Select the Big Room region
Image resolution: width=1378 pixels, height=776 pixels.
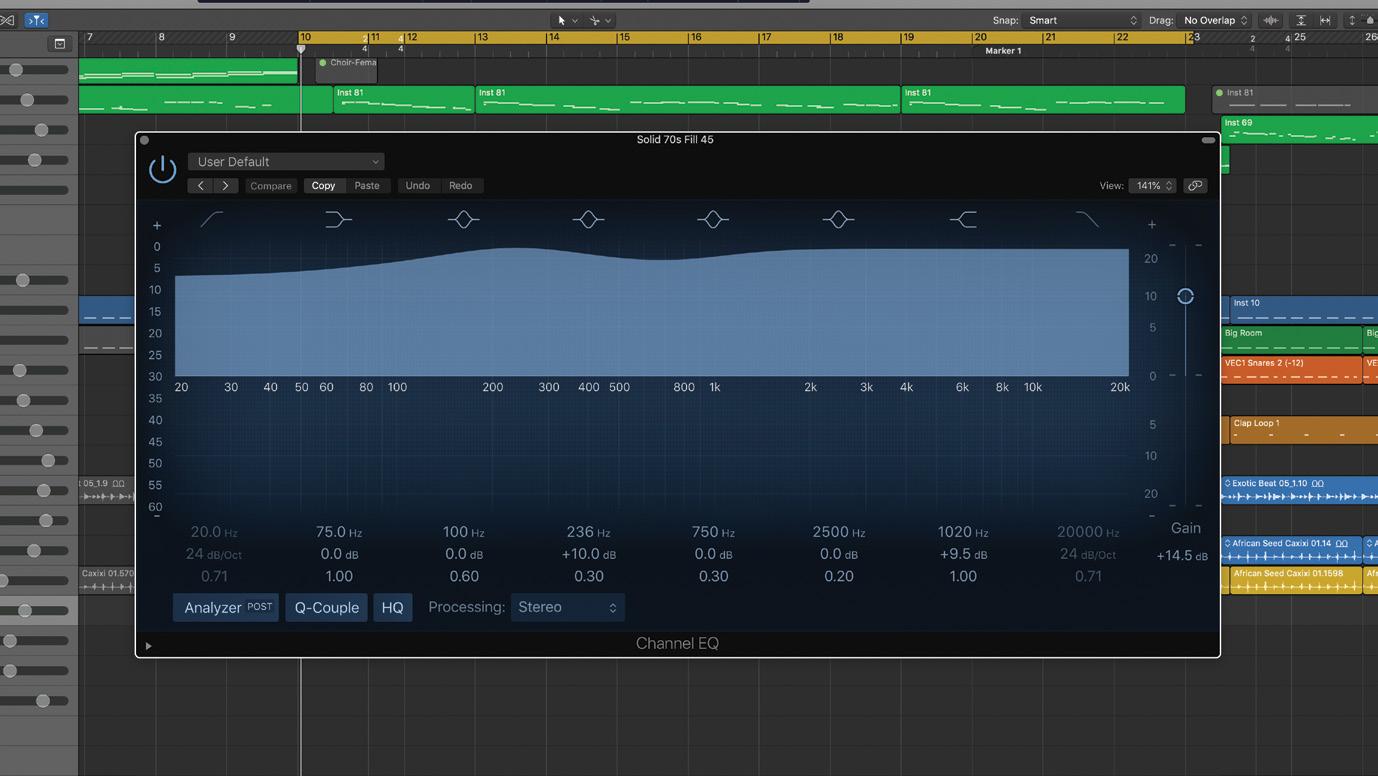coord(1291,340)
